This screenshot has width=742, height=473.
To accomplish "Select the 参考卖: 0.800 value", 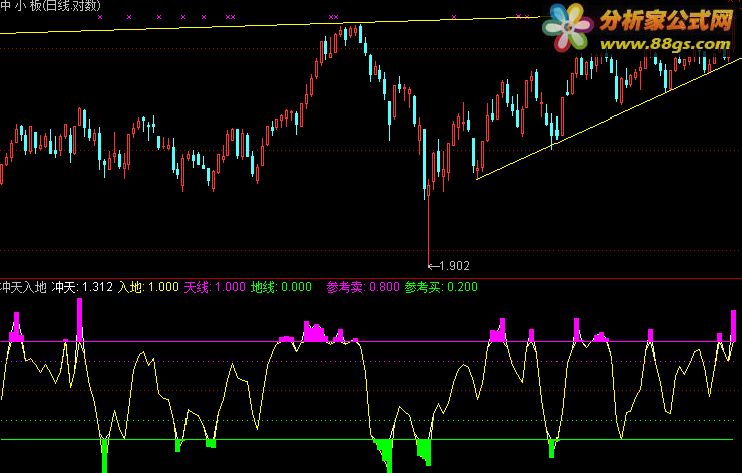I will click(363, 287).
